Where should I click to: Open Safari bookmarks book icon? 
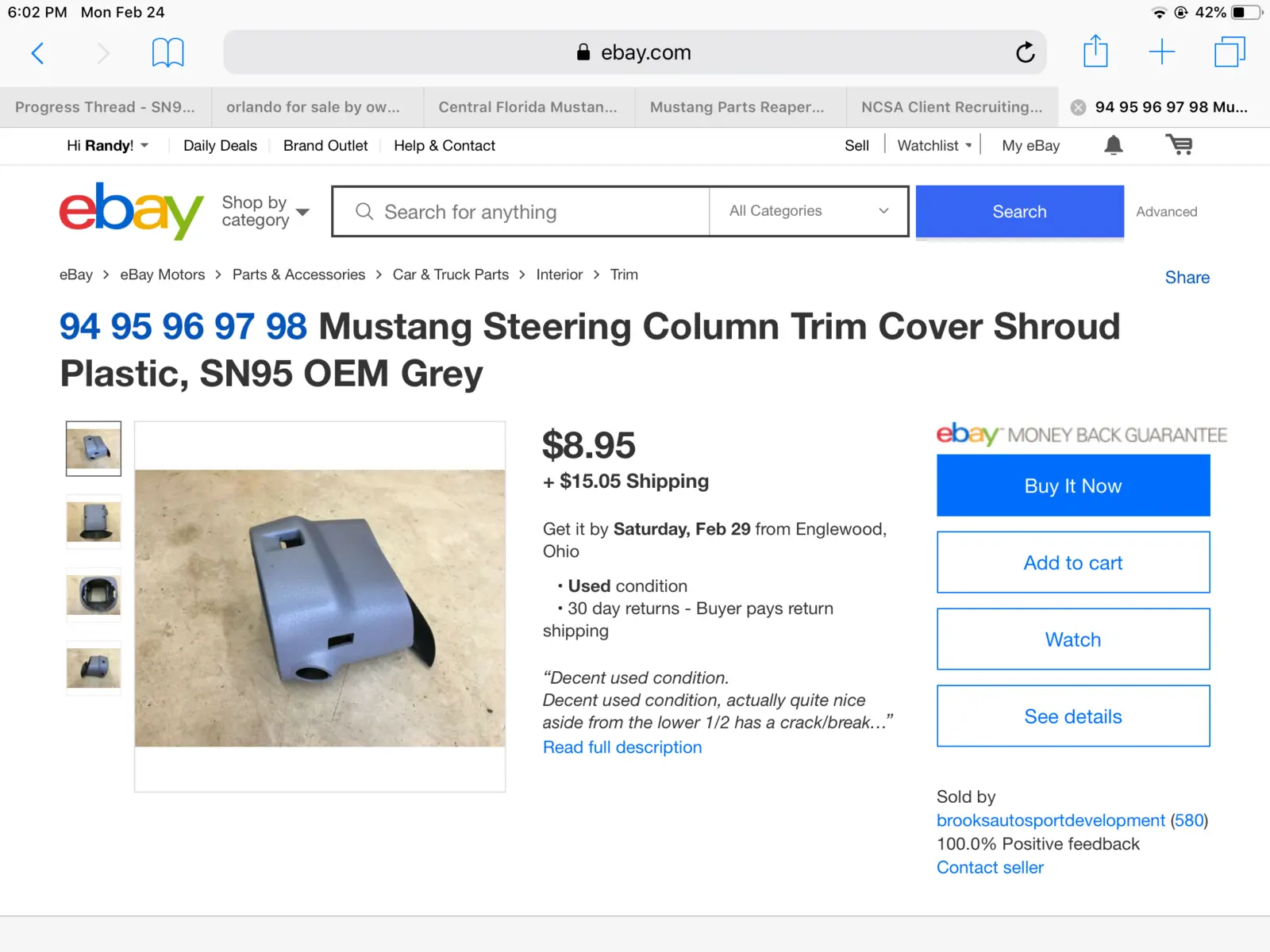click(x=167, y=53)
